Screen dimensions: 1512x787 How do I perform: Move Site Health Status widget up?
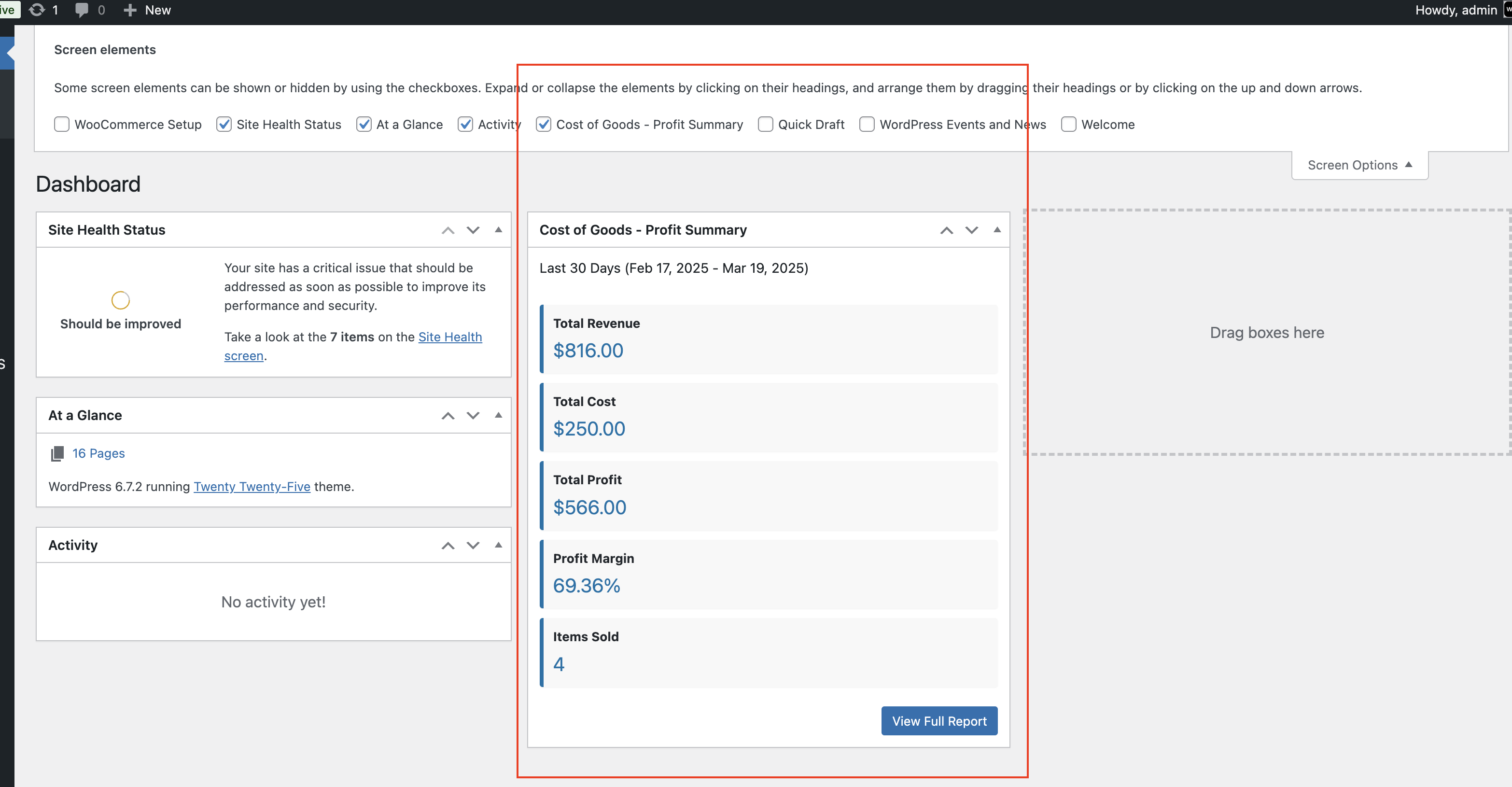point(448,230)
